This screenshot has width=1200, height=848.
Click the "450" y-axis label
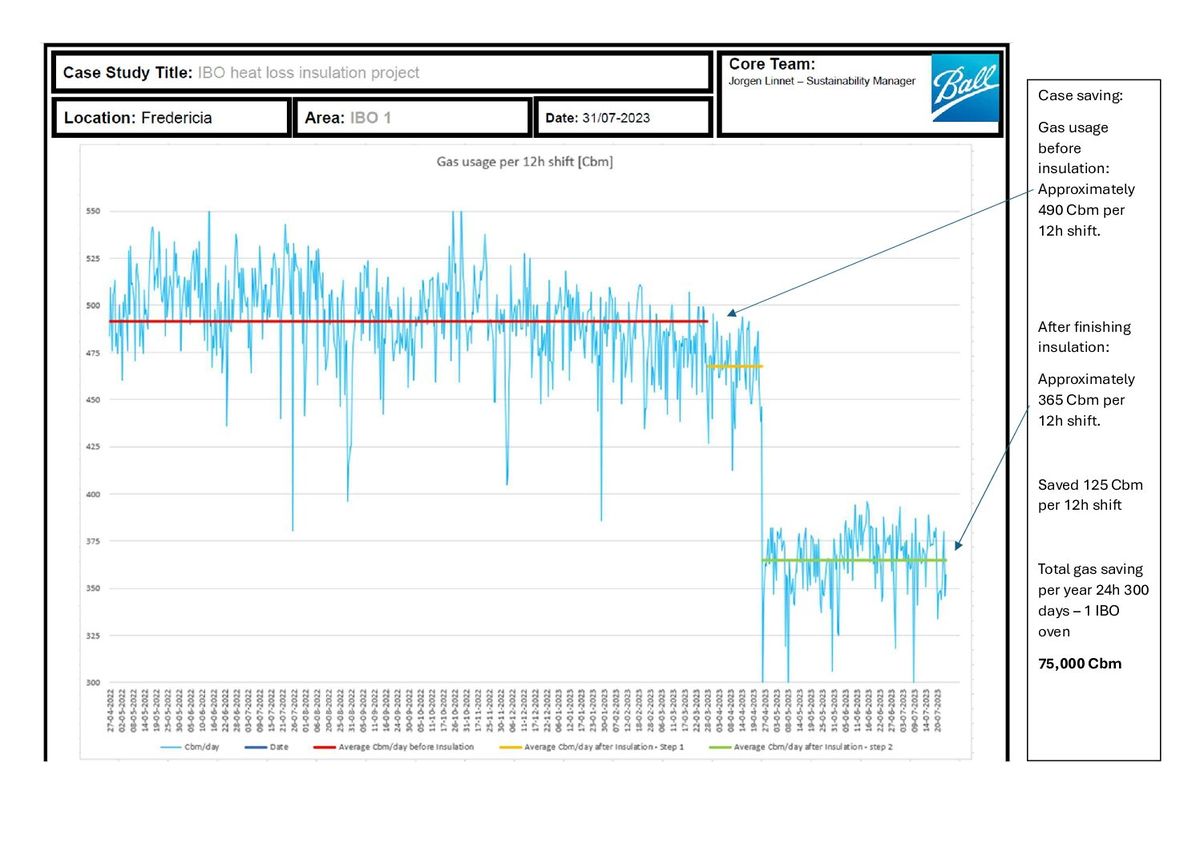(x=91, y=399)
